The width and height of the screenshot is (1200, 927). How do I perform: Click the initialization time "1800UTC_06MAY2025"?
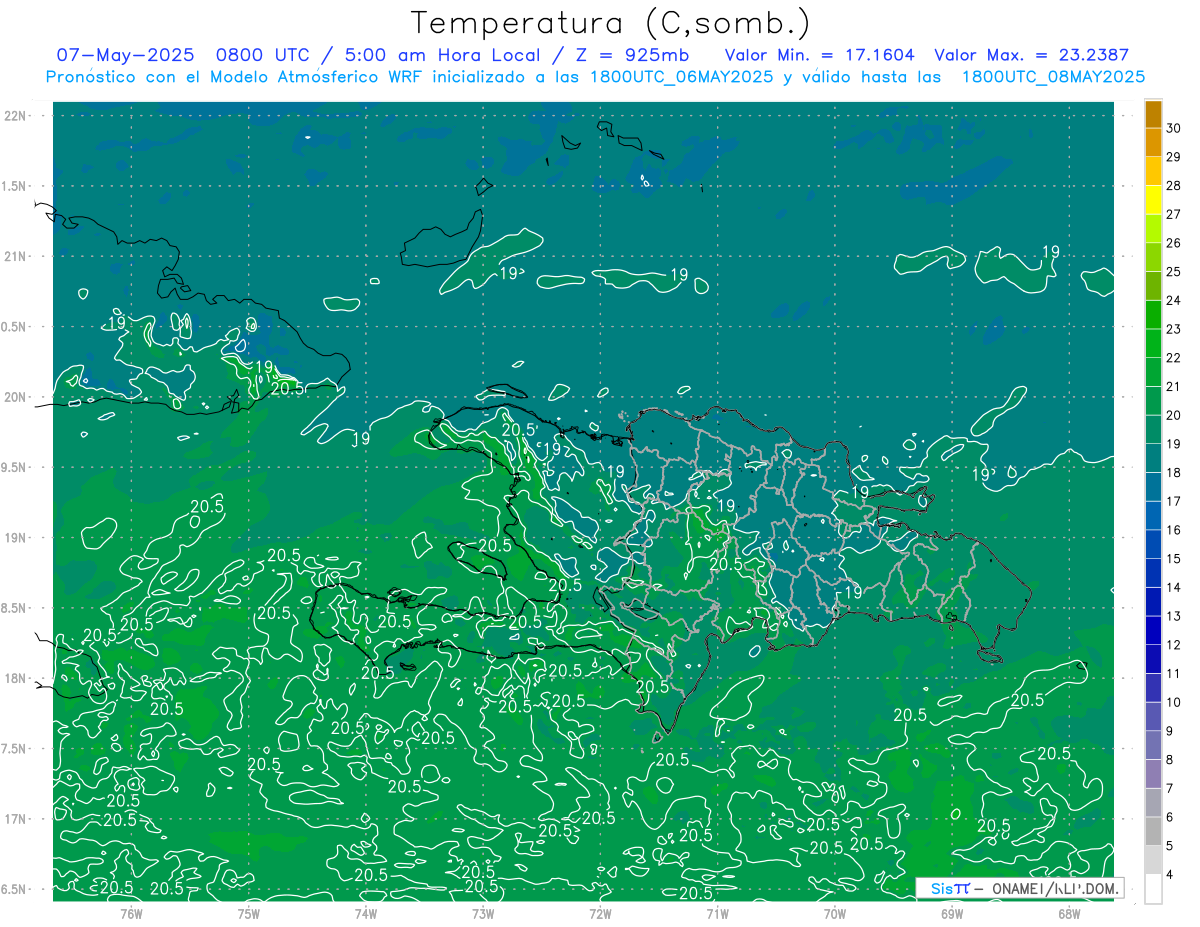point(682,77)
